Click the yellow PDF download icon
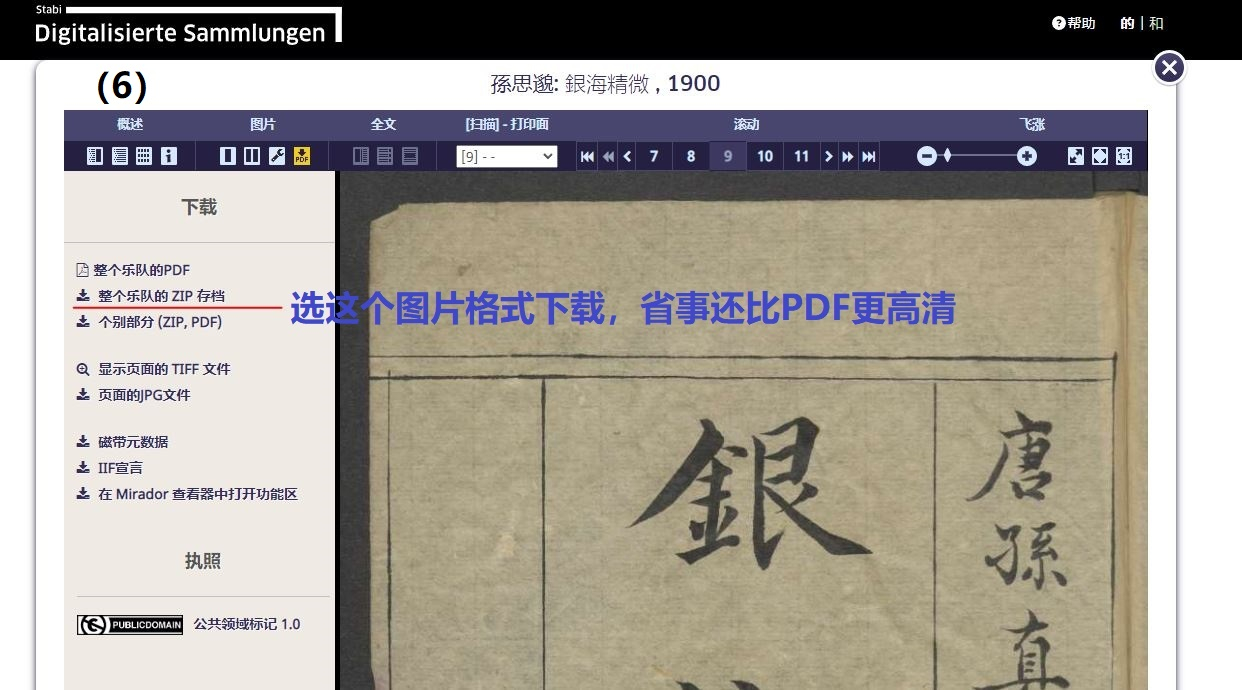Screen dimensions: 1242x690 tap(302, 156)
